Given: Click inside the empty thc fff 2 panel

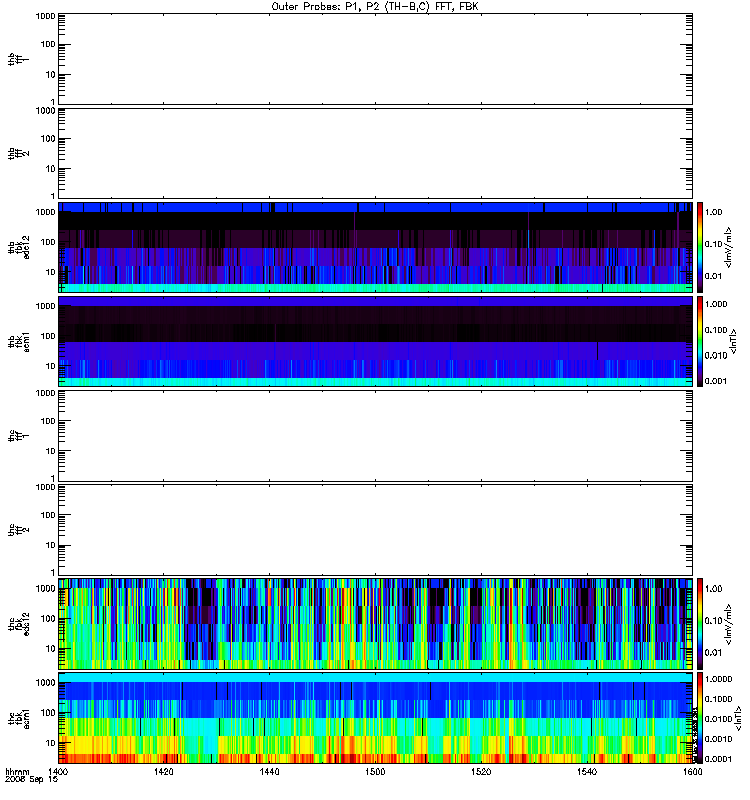Looking at the screenshot, I should coord(375,530).
